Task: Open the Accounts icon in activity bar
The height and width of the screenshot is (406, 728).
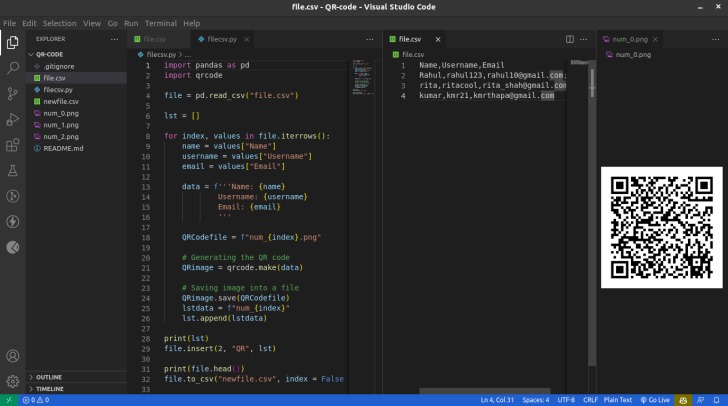Action: [13, 356]
